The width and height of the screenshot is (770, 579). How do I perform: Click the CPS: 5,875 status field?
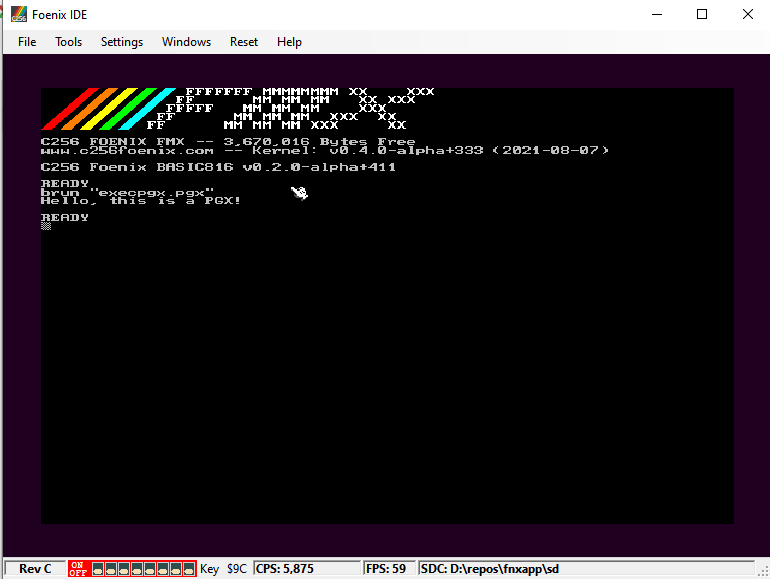coord(307,569)
